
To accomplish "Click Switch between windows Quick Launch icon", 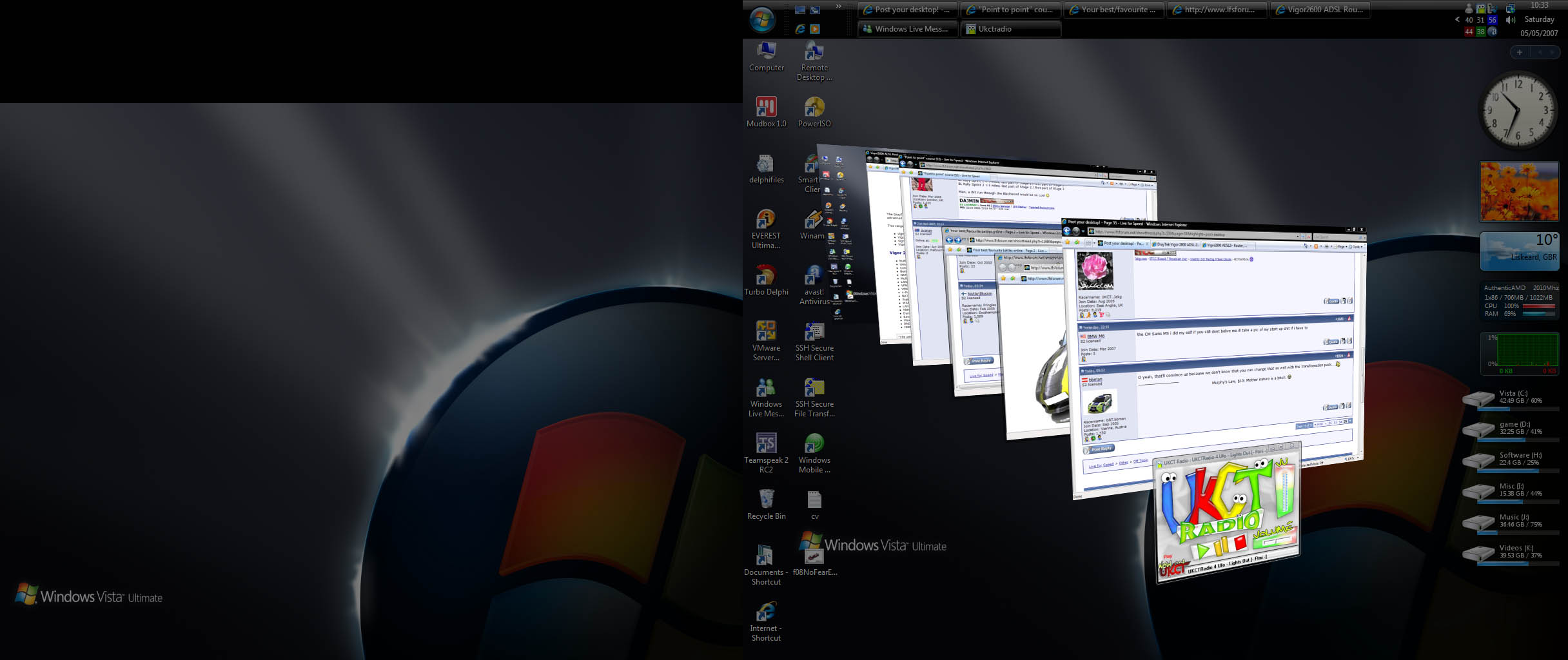I will point(815,10).
